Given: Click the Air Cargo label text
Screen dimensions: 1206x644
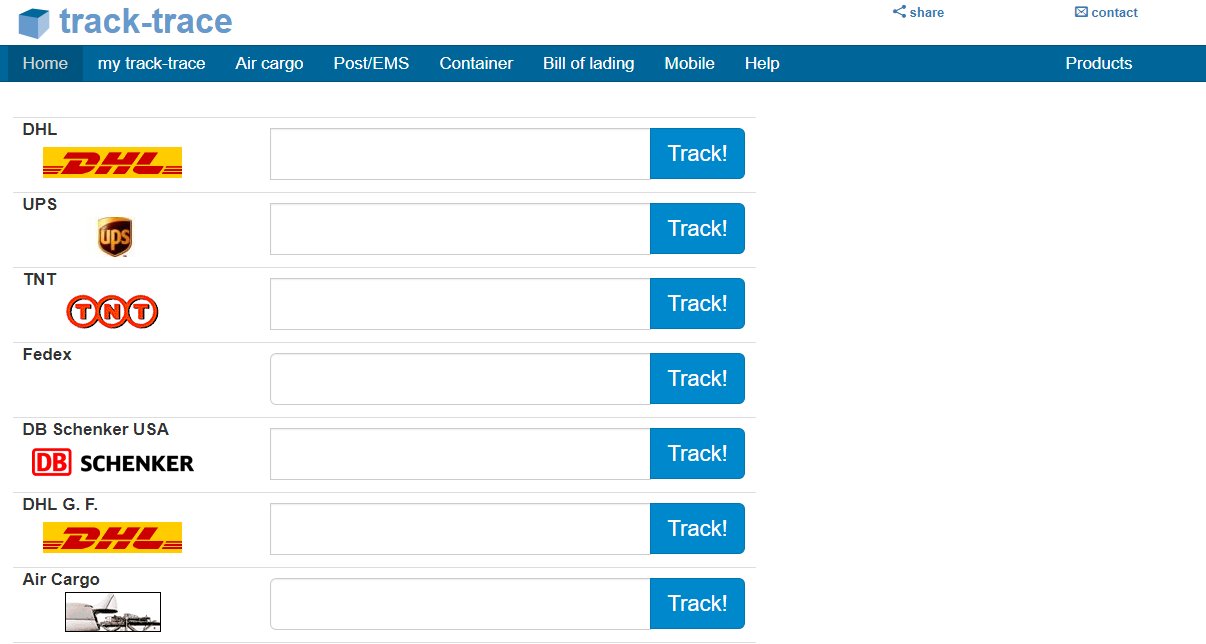Looking at the screenshot, I should point(61,579).
